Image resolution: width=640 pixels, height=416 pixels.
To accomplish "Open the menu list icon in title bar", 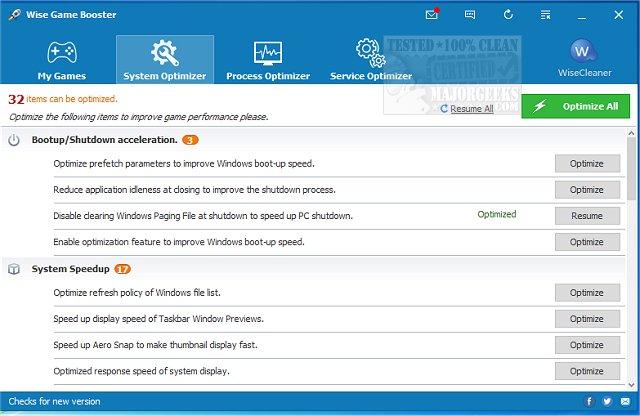I will coord(545,15).
